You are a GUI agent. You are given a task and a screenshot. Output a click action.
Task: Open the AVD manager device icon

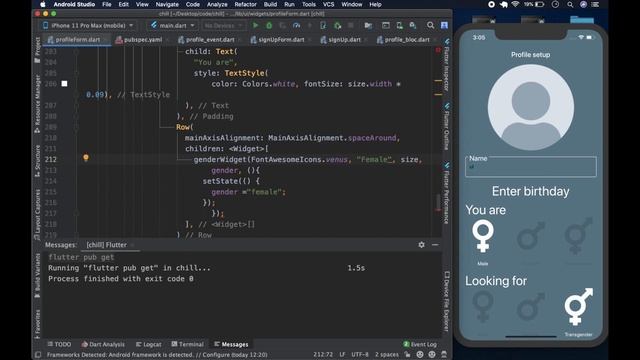pyautogui.click(x=399, y=25)
